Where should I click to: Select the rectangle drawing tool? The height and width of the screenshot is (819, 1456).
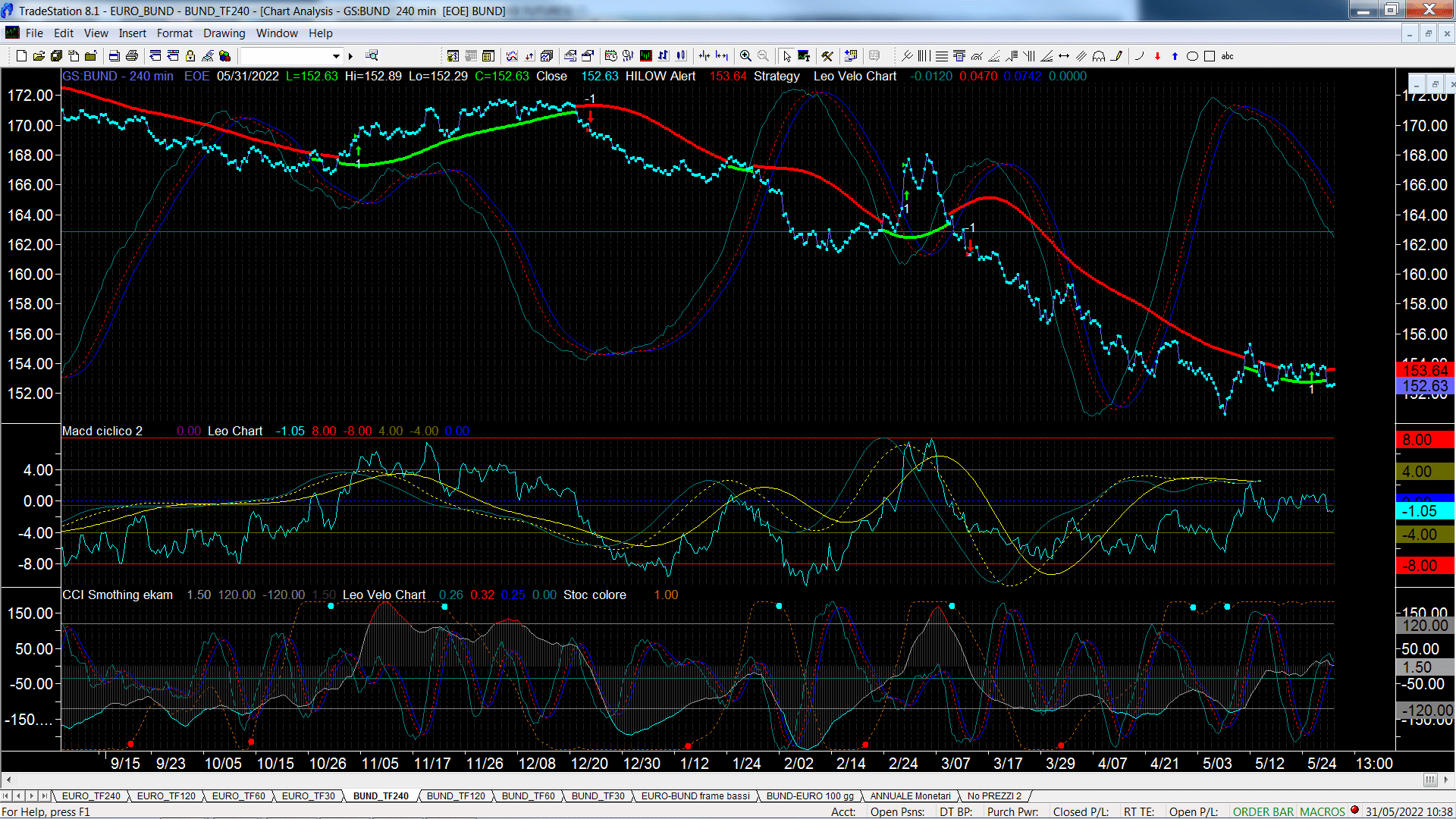coord(1210,55)
